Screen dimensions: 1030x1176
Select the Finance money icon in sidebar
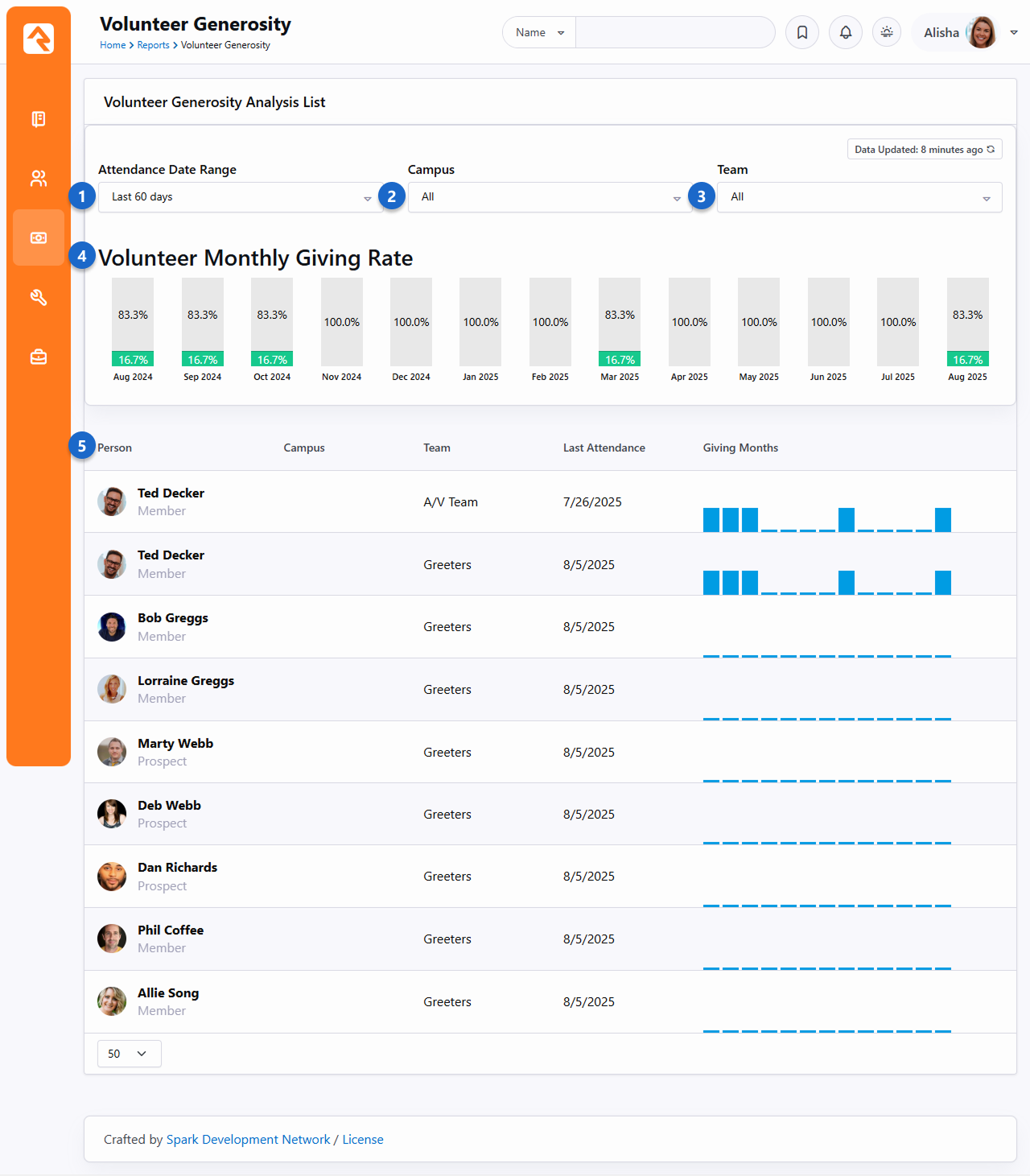click(x=39, y=238)
